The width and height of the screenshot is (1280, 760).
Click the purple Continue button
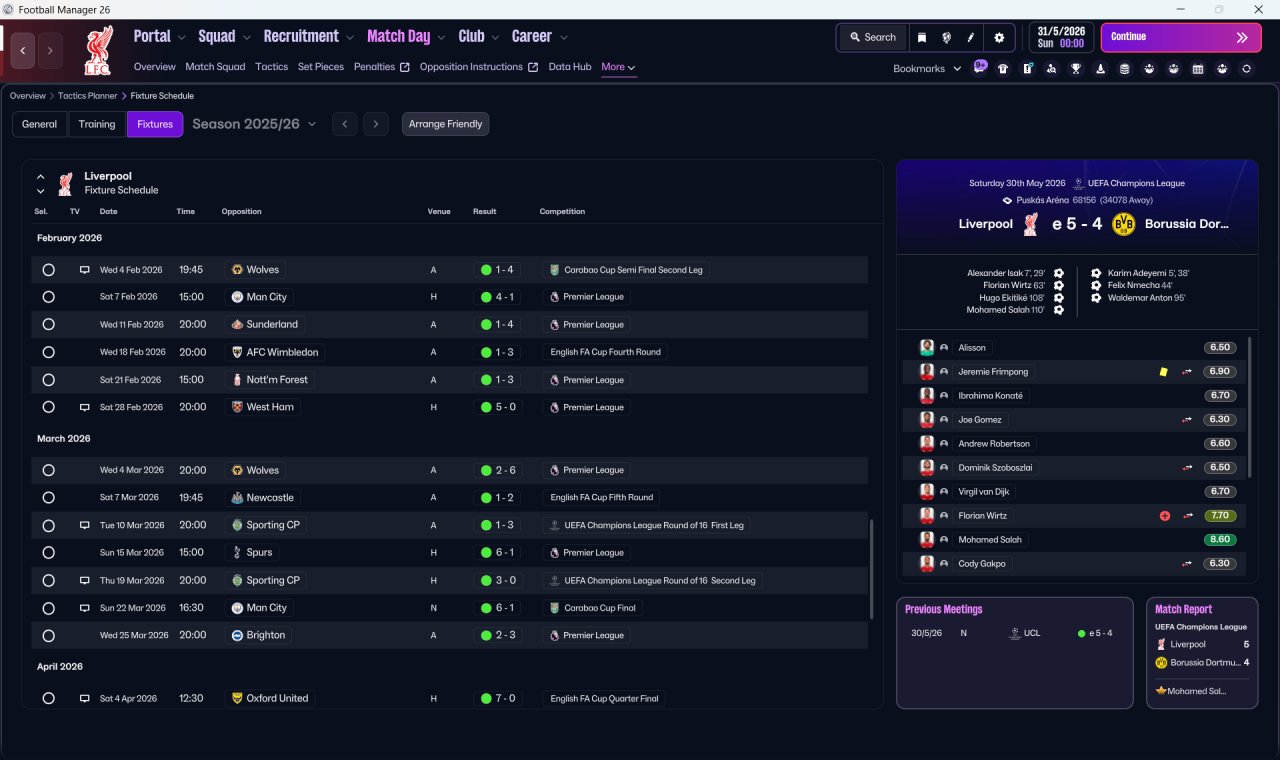(x=1181, y=37)
